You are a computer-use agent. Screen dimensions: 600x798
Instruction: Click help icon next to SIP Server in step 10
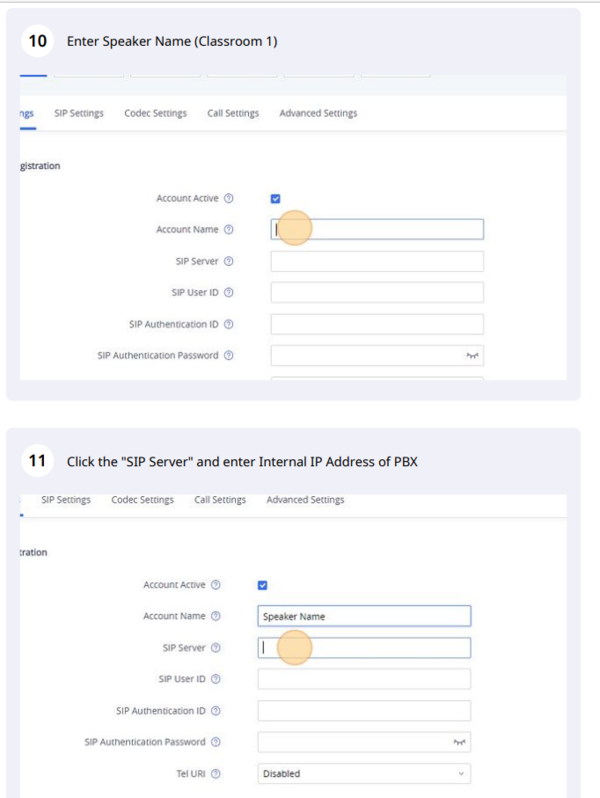tap(229, 262)
